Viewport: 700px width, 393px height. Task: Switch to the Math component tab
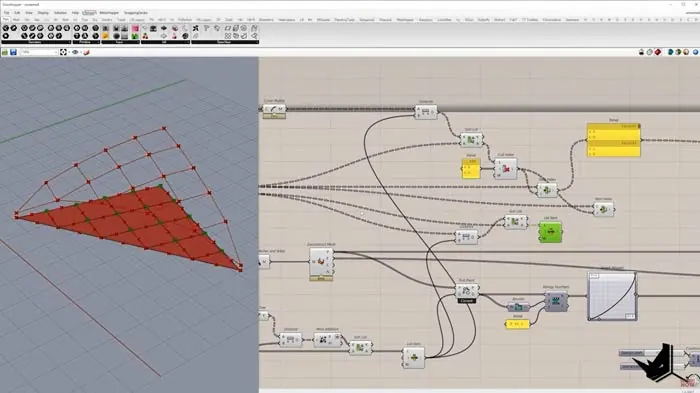[x=17, y=20]
